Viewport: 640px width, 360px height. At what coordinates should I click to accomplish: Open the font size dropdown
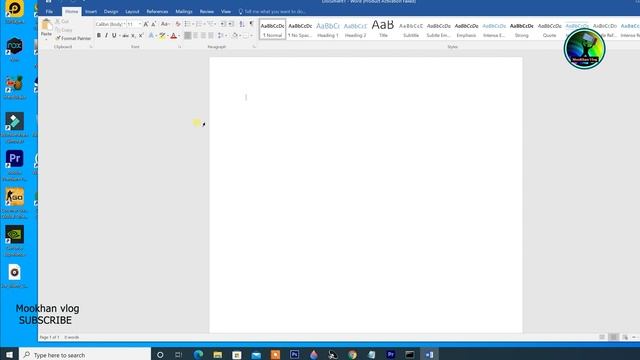point(140,24)
